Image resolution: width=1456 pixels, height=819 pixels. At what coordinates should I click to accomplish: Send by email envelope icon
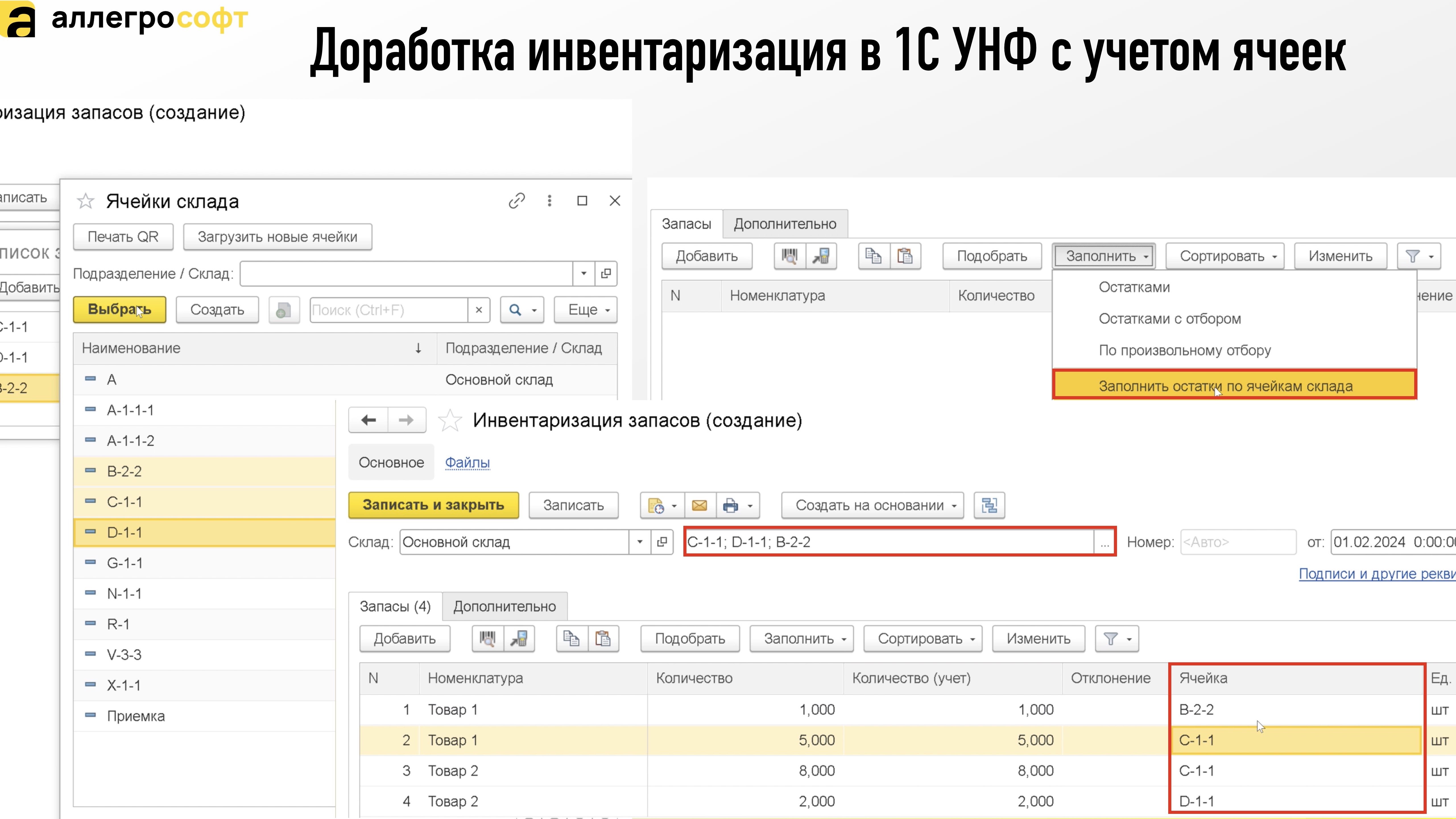(x=700, y=505)
